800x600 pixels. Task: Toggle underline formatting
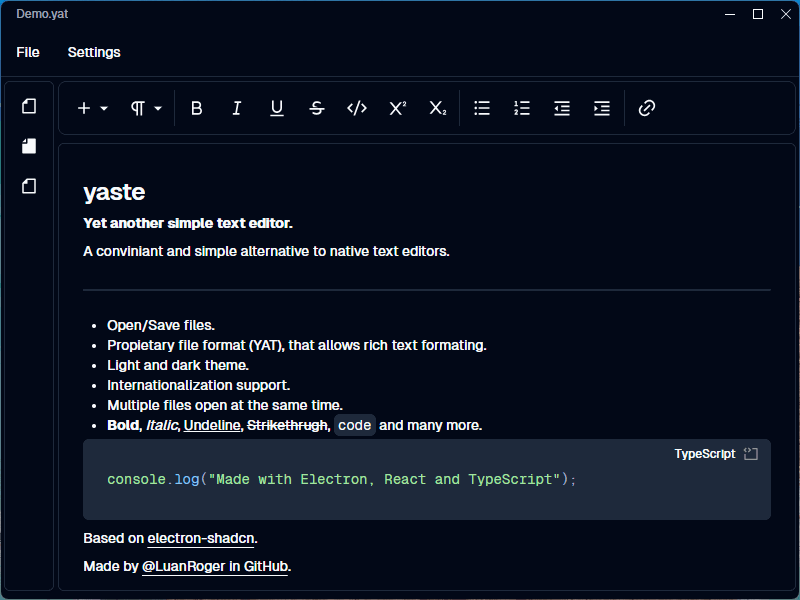(x=277, y=108)
